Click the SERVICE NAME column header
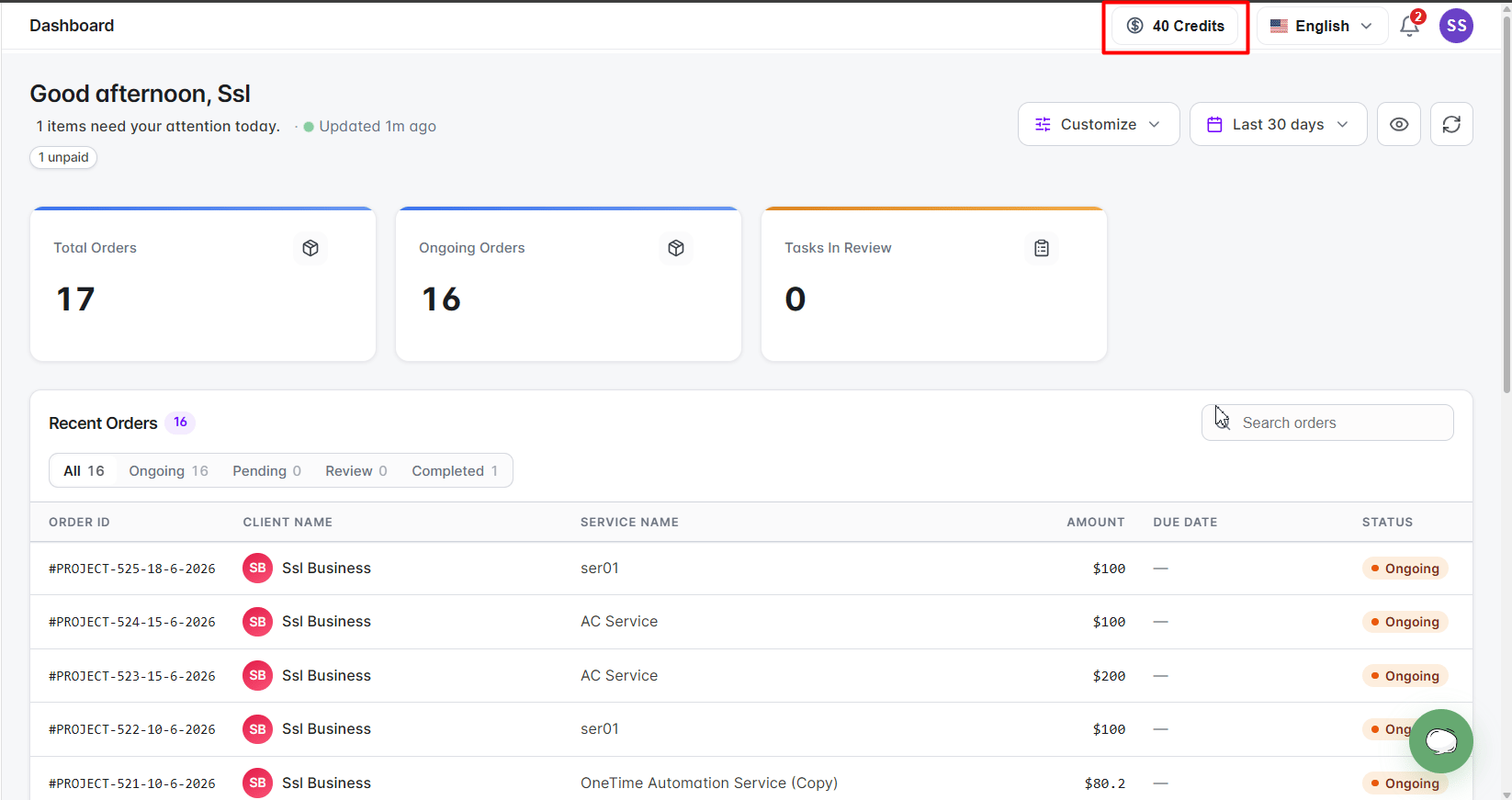Screen dimensions: 1512x800 click(x=629, y=522)
